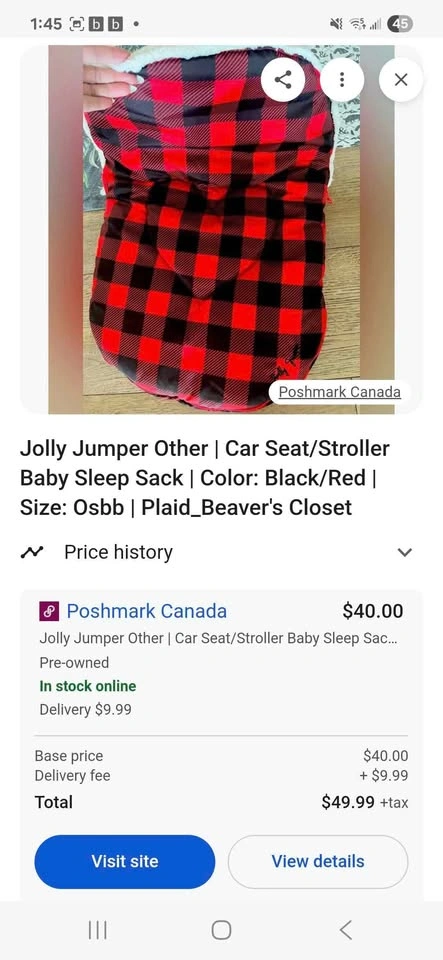This screenshot has height=960, width=443.
Task: Click the View details button
Action: click(318, 861)
